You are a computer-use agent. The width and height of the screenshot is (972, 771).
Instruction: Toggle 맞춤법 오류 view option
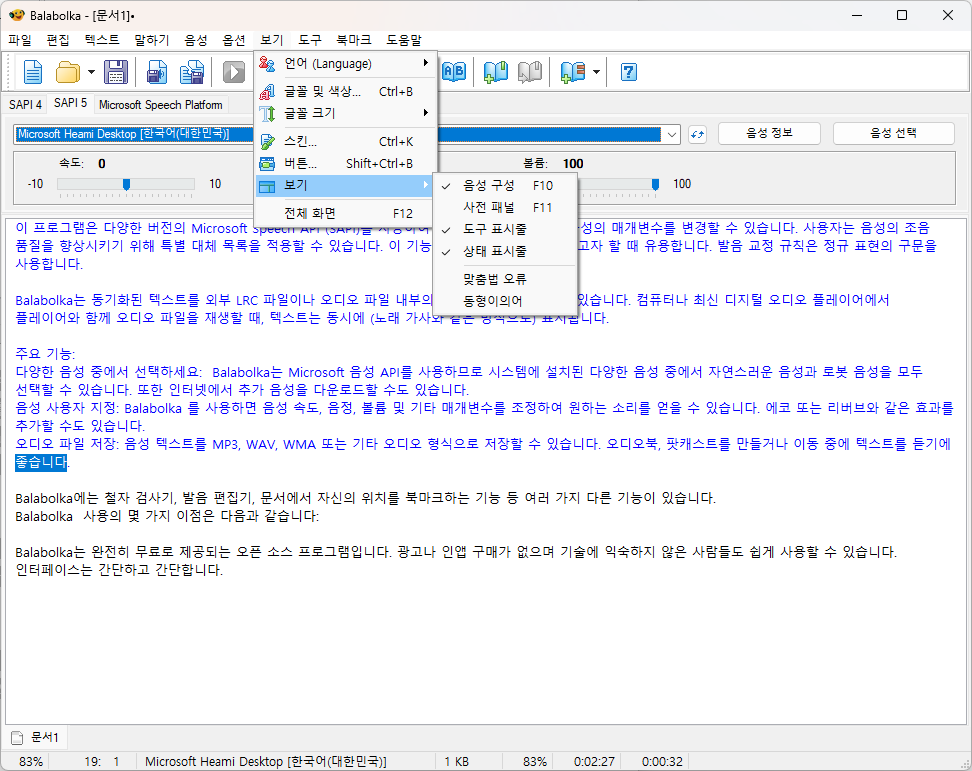[x=505, y=279]
